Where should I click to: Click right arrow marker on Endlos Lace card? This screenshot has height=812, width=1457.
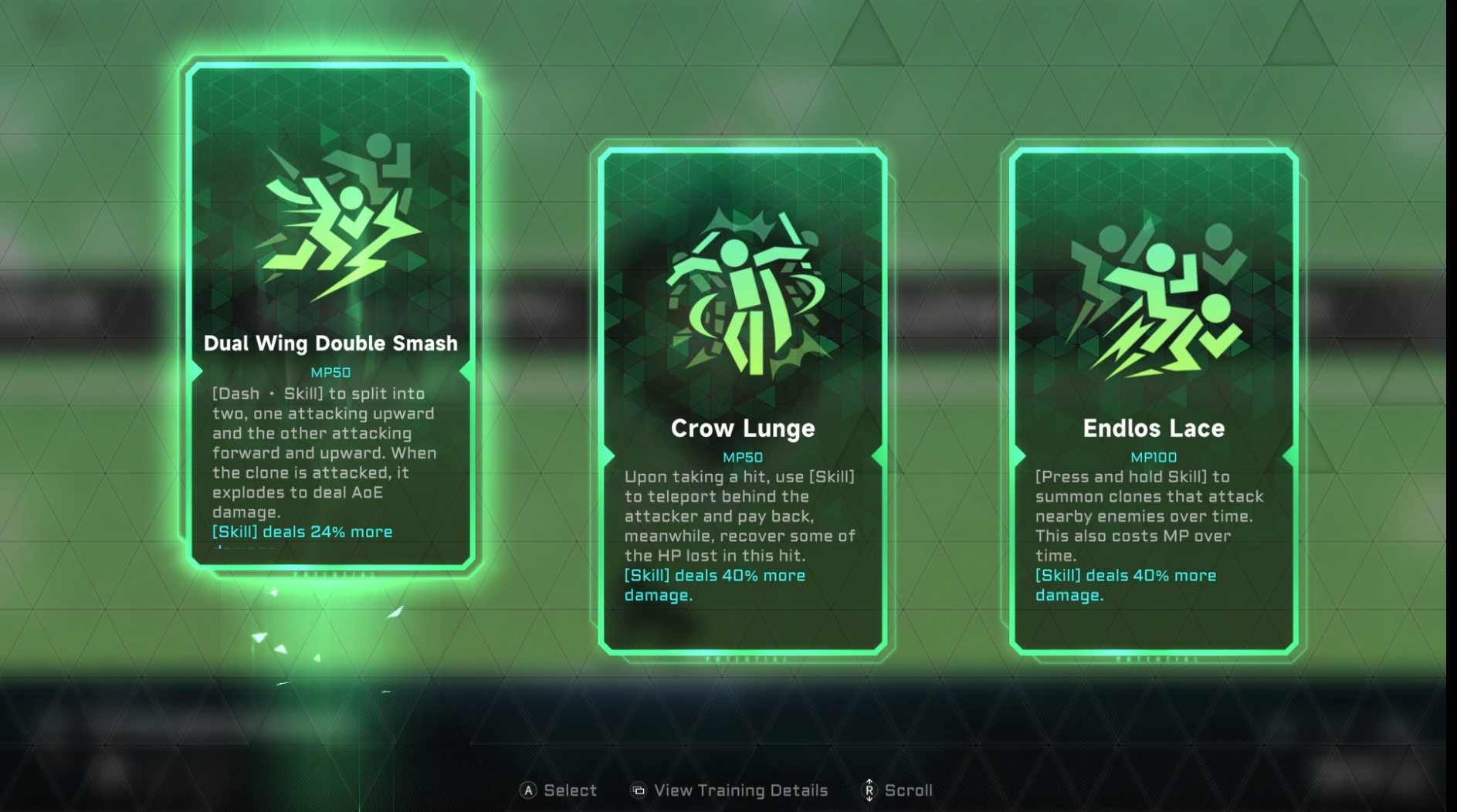[1289, 456]
